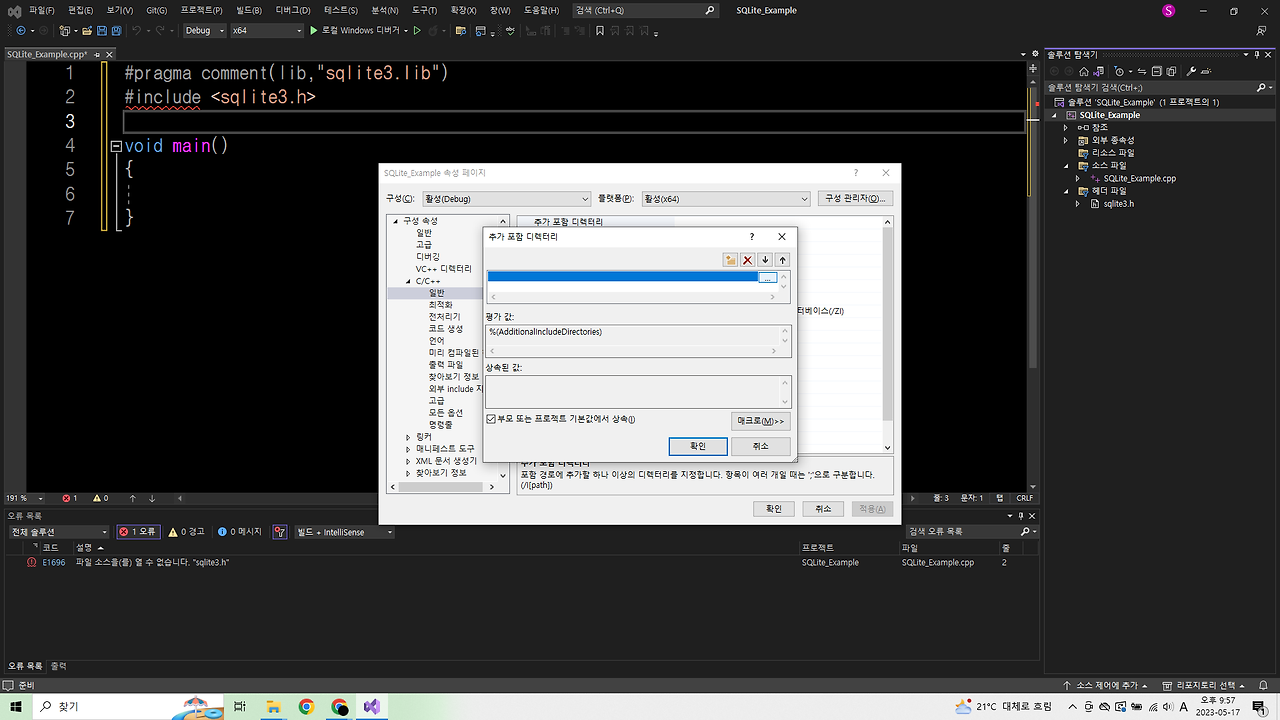This screenshot has width=1280, height=720.
Task: Collapse the C/C++ node in the property tree
Action: (408, 281)
